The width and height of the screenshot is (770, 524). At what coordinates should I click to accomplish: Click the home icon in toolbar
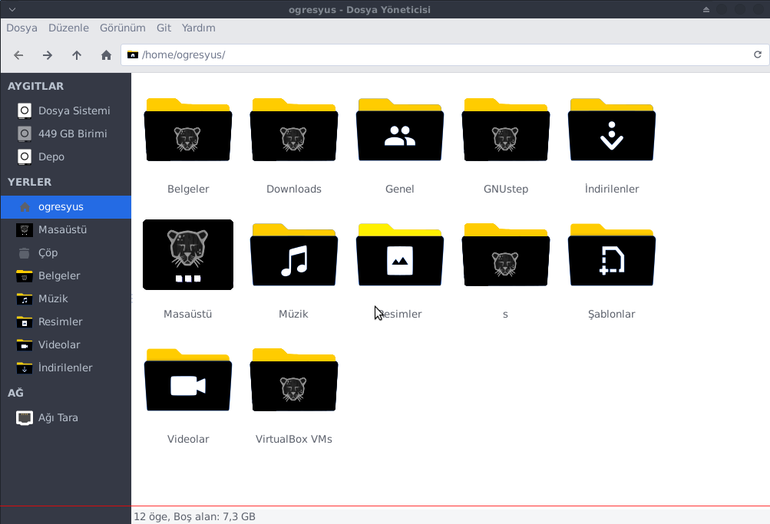pyautogui.click(x=106, y=55)
